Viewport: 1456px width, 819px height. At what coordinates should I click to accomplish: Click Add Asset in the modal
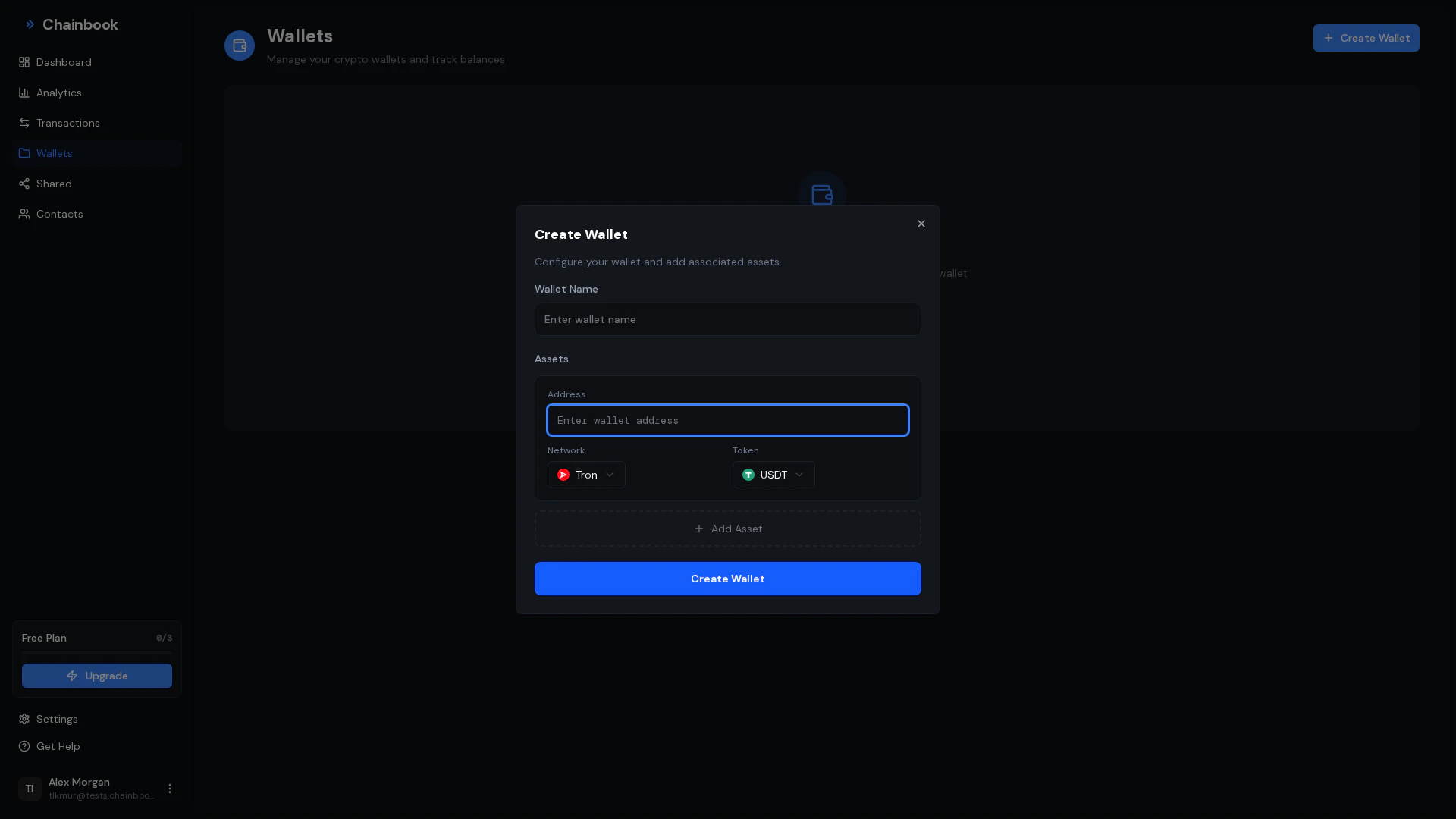(727, 529)
